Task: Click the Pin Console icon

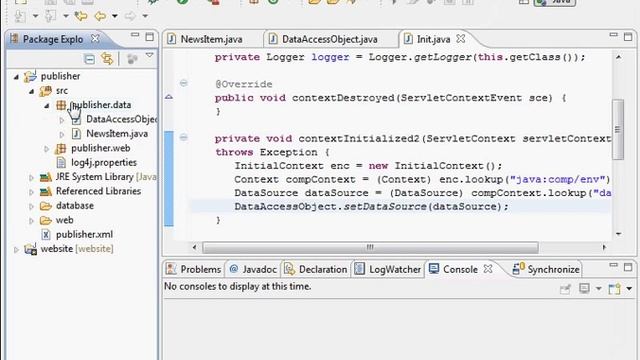Action: tap(565, 289)
